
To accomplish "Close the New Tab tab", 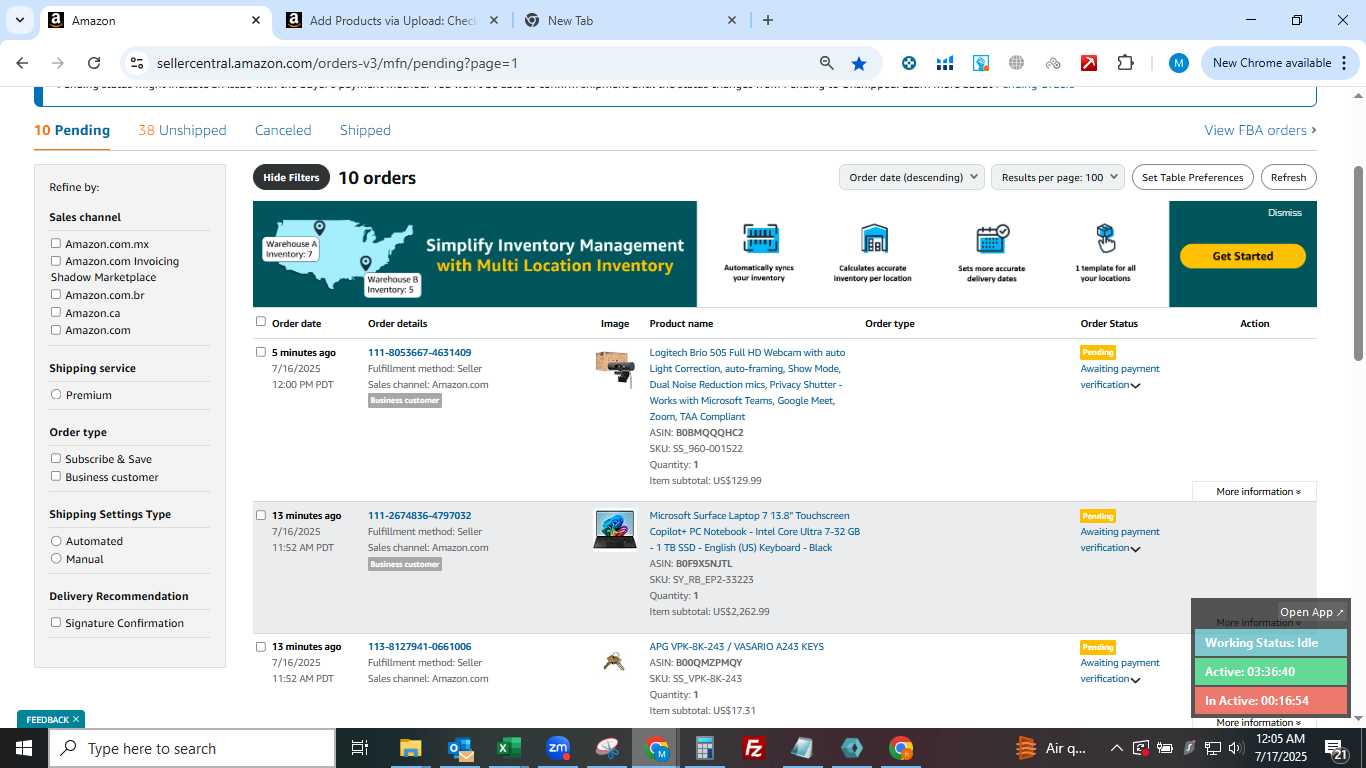I will point(732,20).
